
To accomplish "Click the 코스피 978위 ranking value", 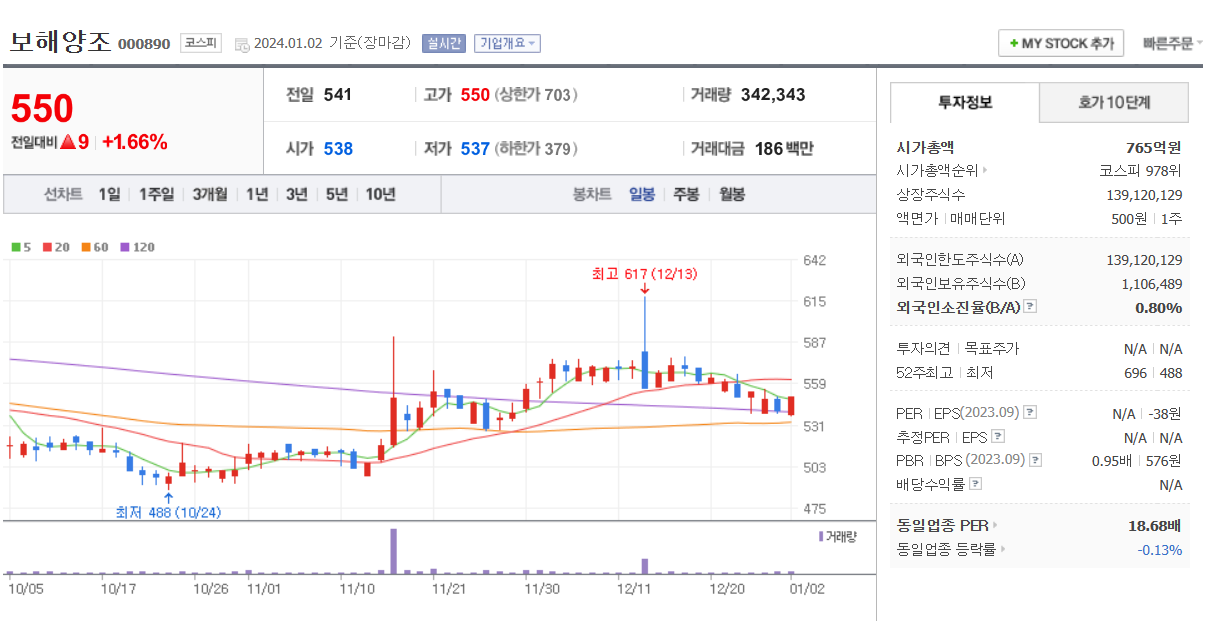I will click(x=1140, y=171).
